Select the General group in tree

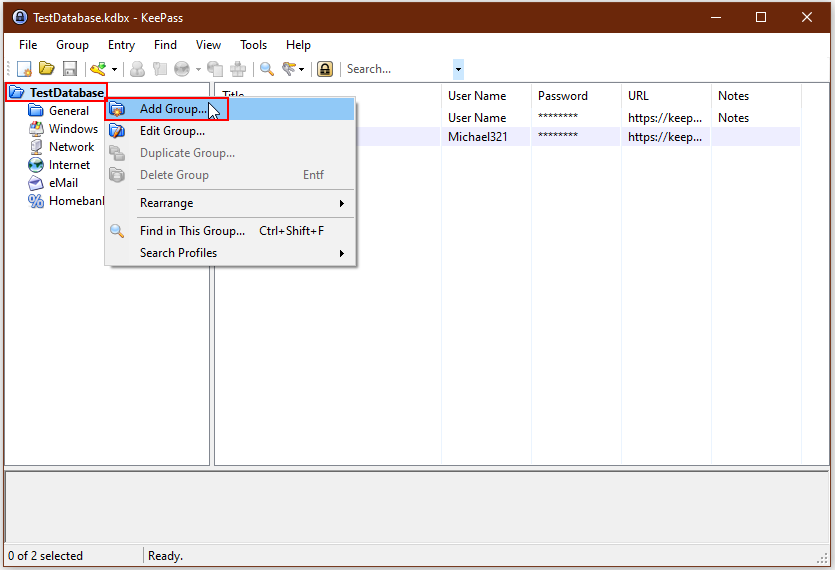69,111
